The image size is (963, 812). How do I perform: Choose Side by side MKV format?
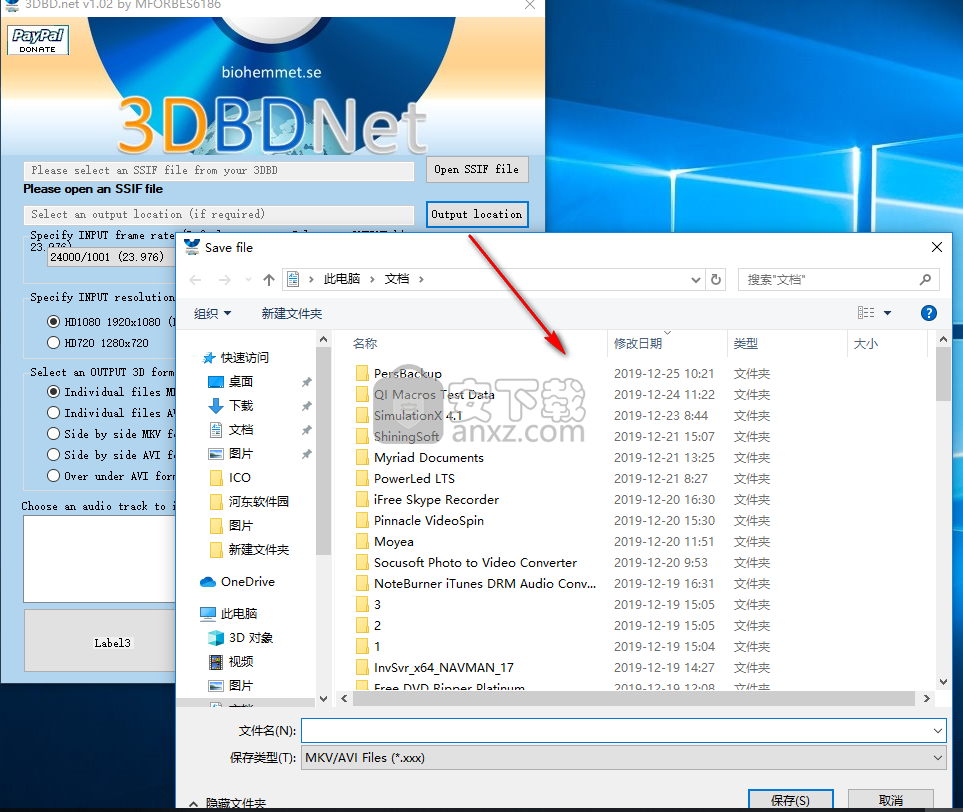pos(53,434)
